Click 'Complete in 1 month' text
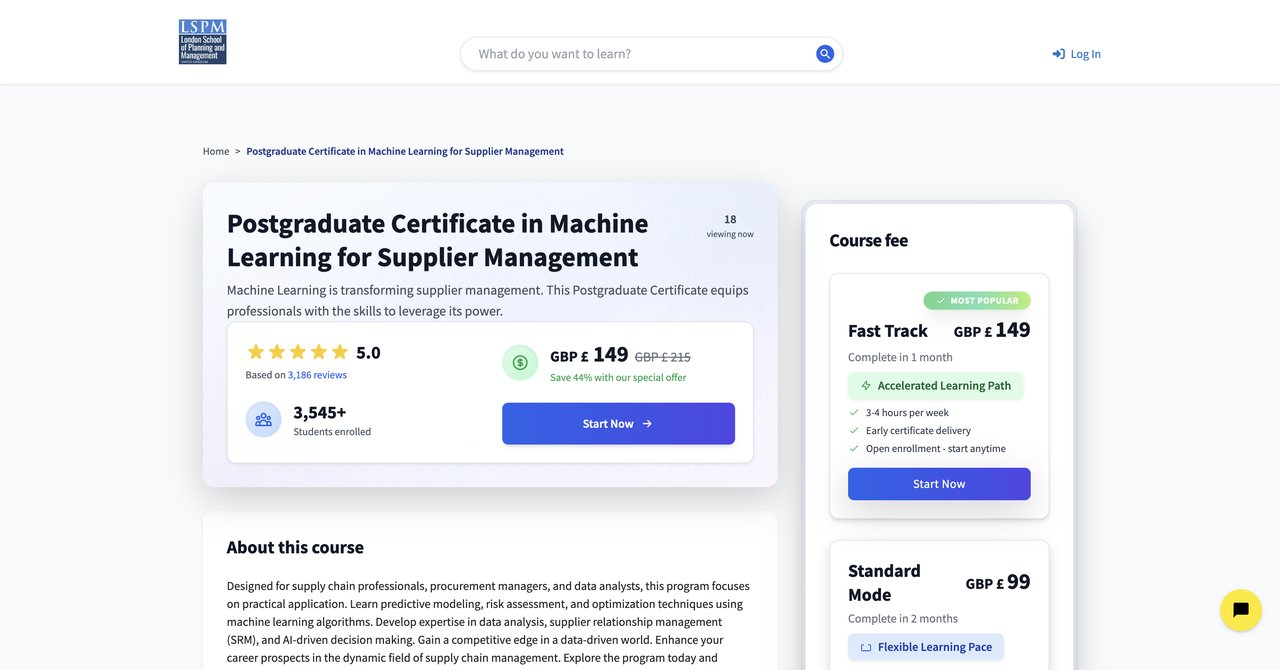Image resolution: width=1280 pixels, height=670 pixels. (900, 357)
